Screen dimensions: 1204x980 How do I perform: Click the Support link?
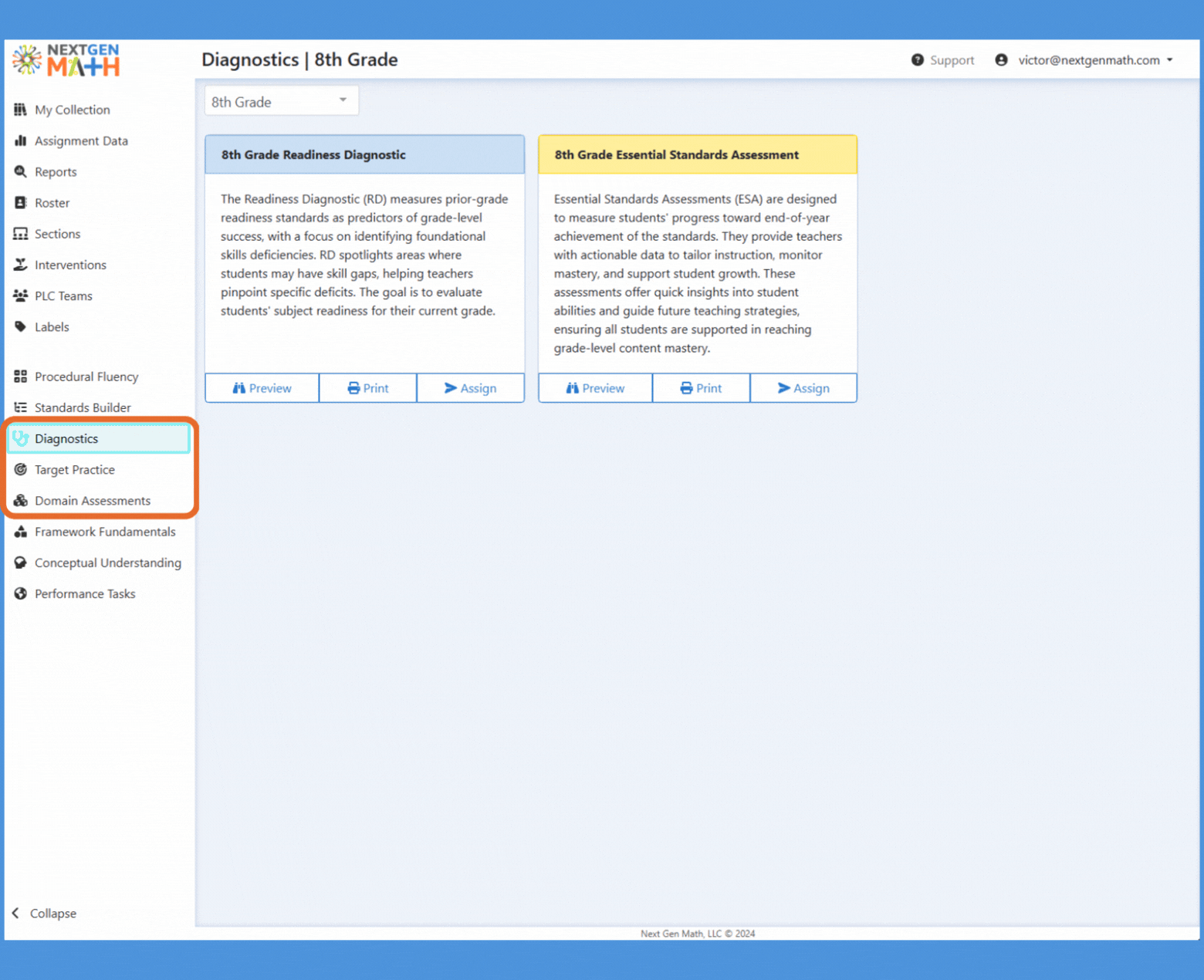click(x=952, y=60)
